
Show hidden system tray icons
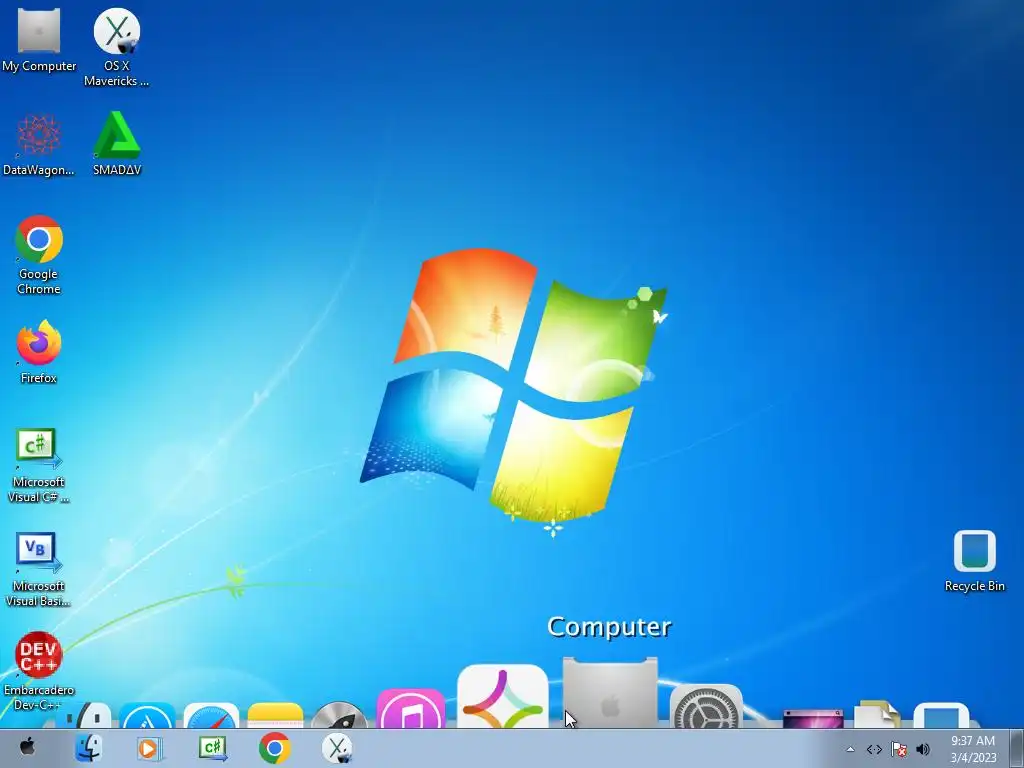click(850, 749)
